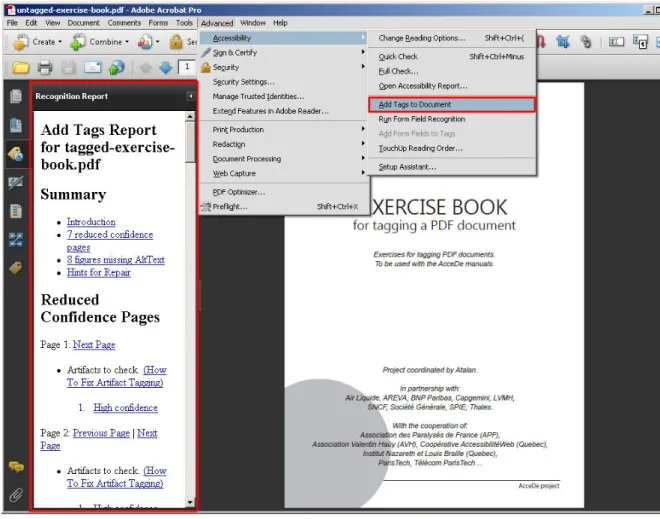Open 7 reduced confidence pages link
The width and height of the screenshot is (660, 519).
(110, 241)
